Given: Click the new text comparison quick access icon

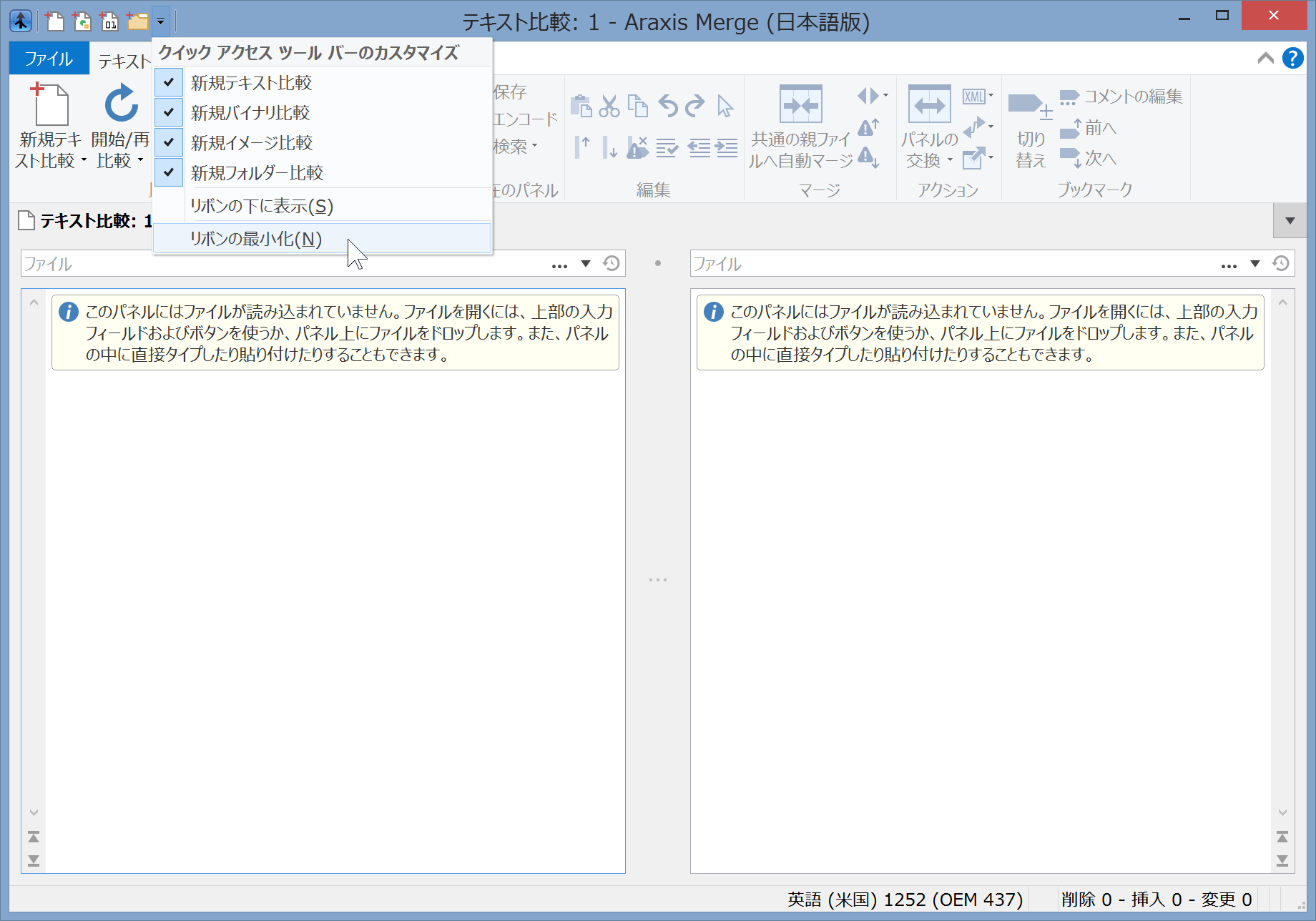Looking at the screenshot, I should [x=54, y=21].
